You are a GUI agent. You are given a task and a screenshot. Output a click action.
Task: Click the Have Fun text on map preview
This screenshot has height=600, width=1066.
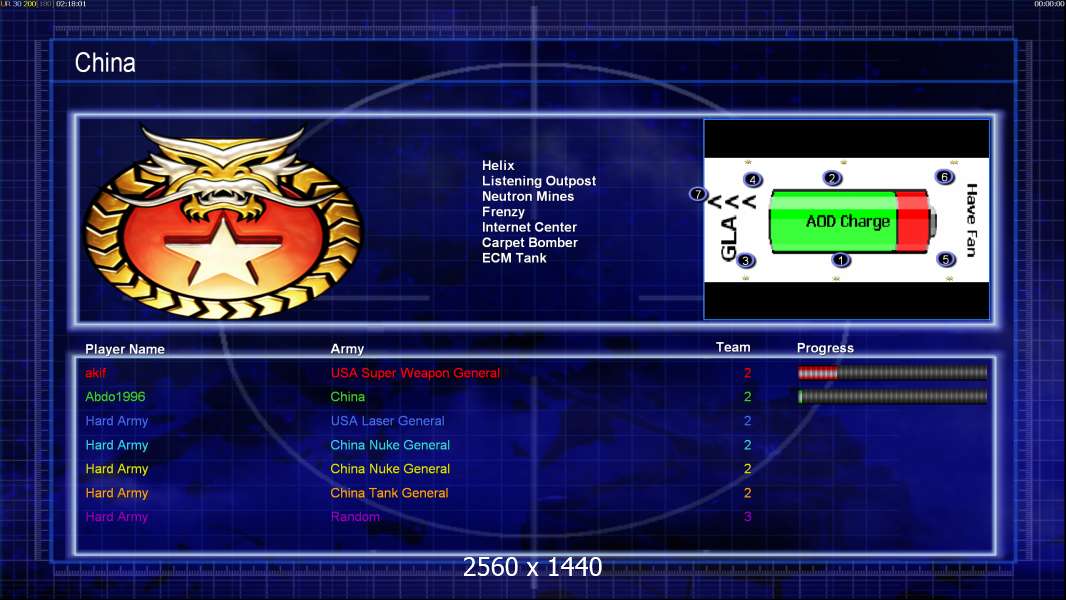click(x=972, y=220)
